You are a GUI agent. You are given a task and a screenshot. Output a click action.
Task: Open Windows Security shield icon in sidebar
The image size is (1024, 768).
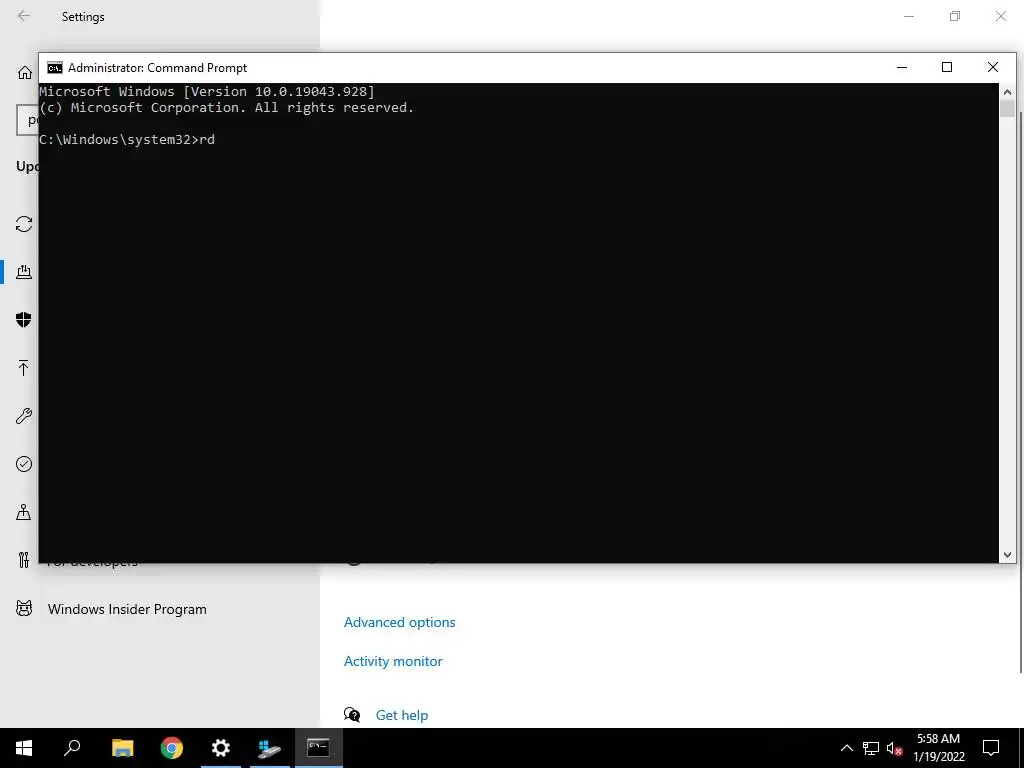pyautogui.click(x=24, y=319)
